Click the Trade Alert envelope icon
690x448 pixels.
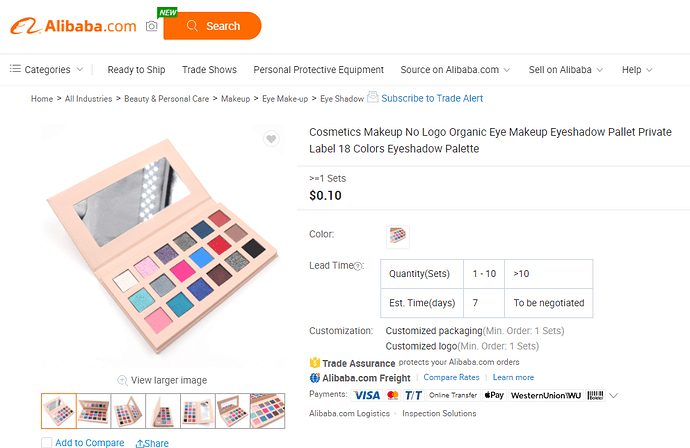[x=373, y=97]
